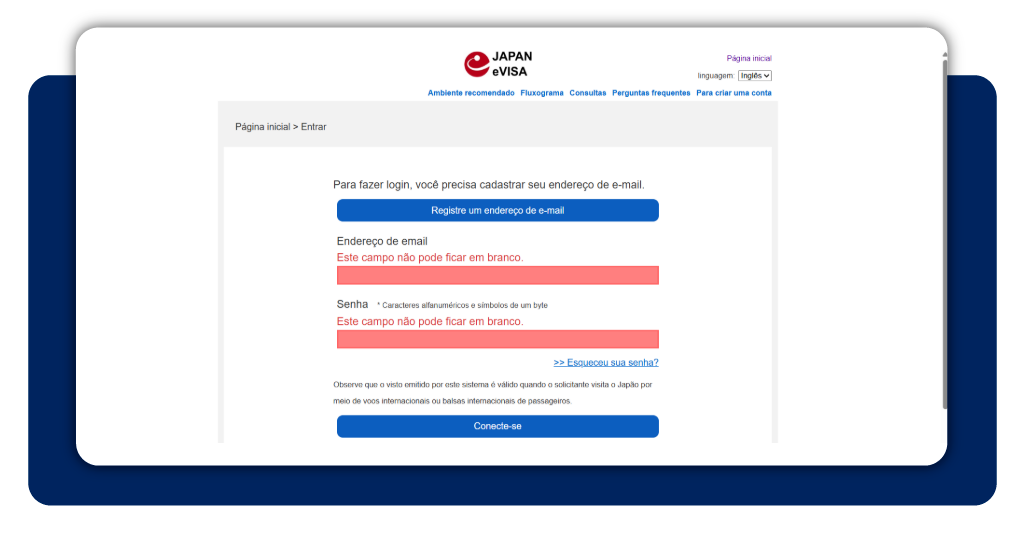Click the Conecte-se login button

pyautogui.click(x=498, y=426)
